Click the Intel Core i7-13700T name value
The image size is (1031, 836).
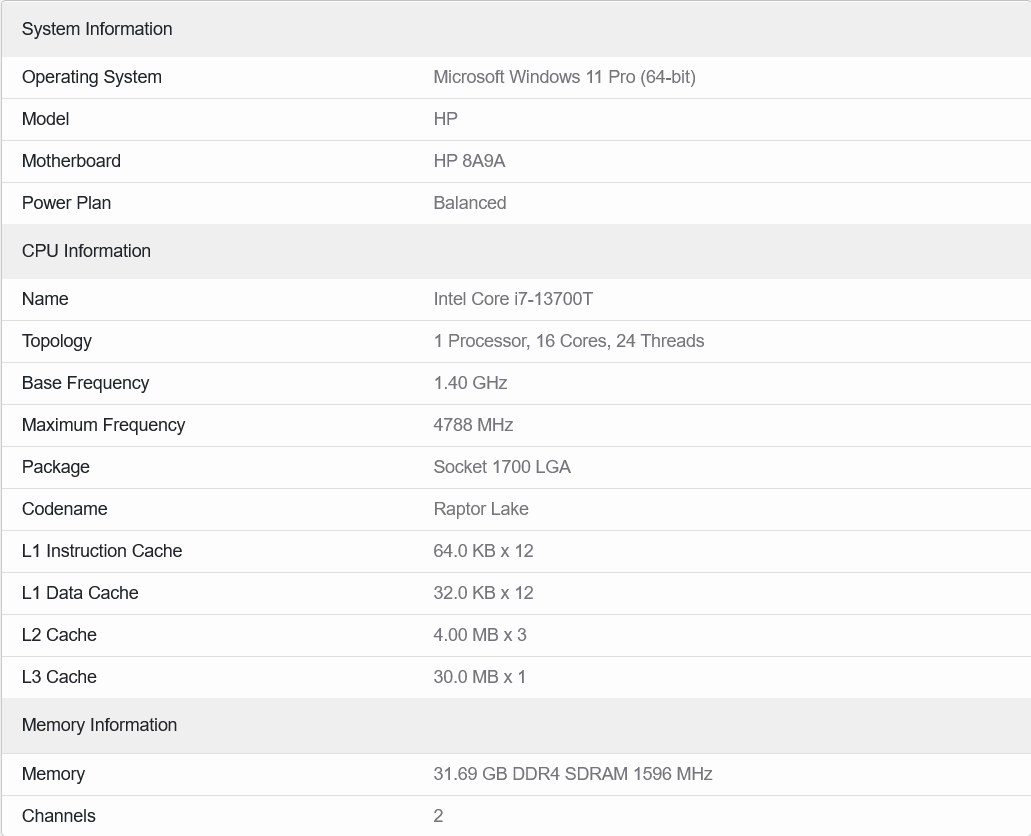pos(513,299)
